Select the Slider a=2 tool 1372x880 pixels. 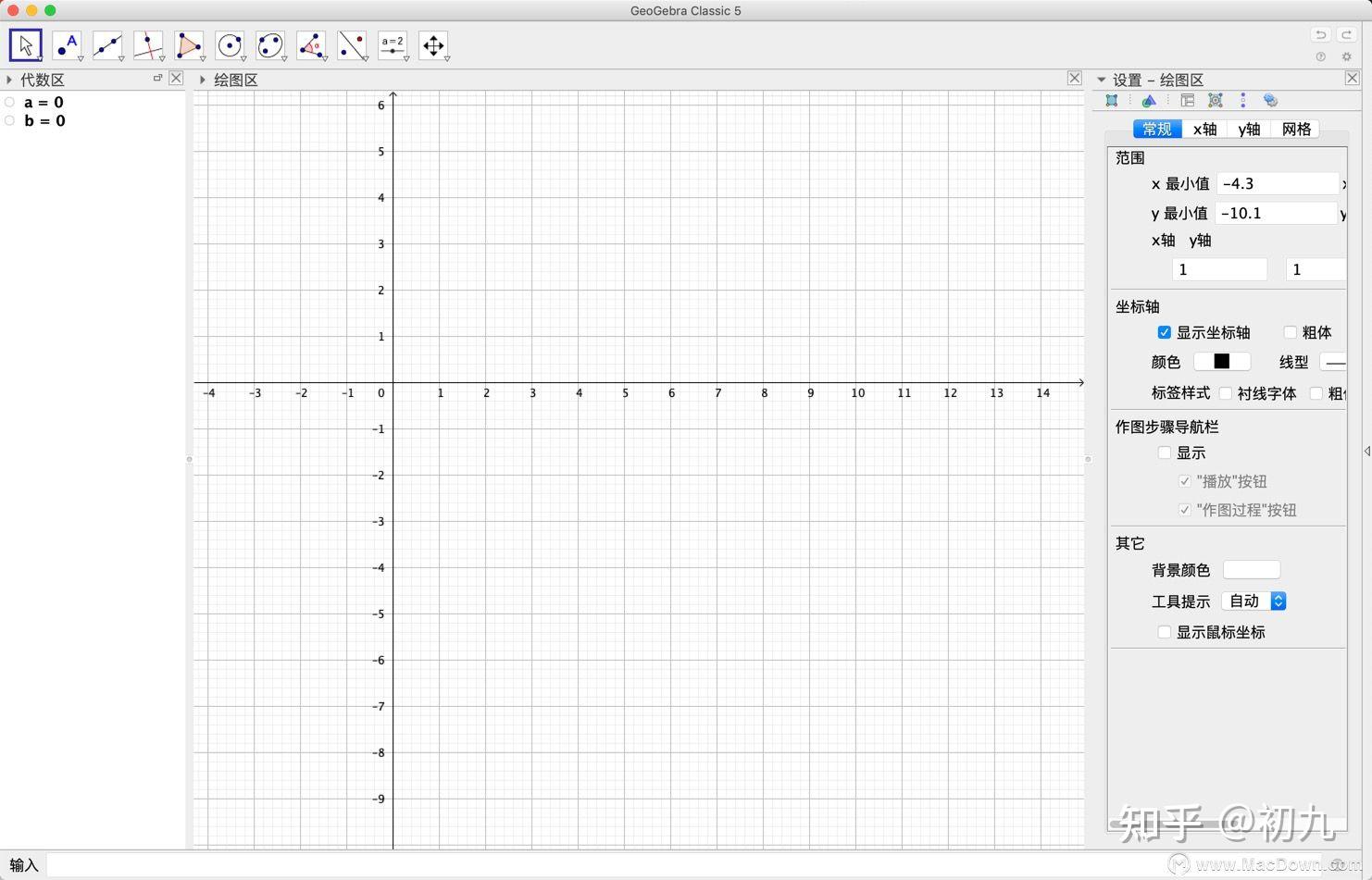(x=393, y=45)
